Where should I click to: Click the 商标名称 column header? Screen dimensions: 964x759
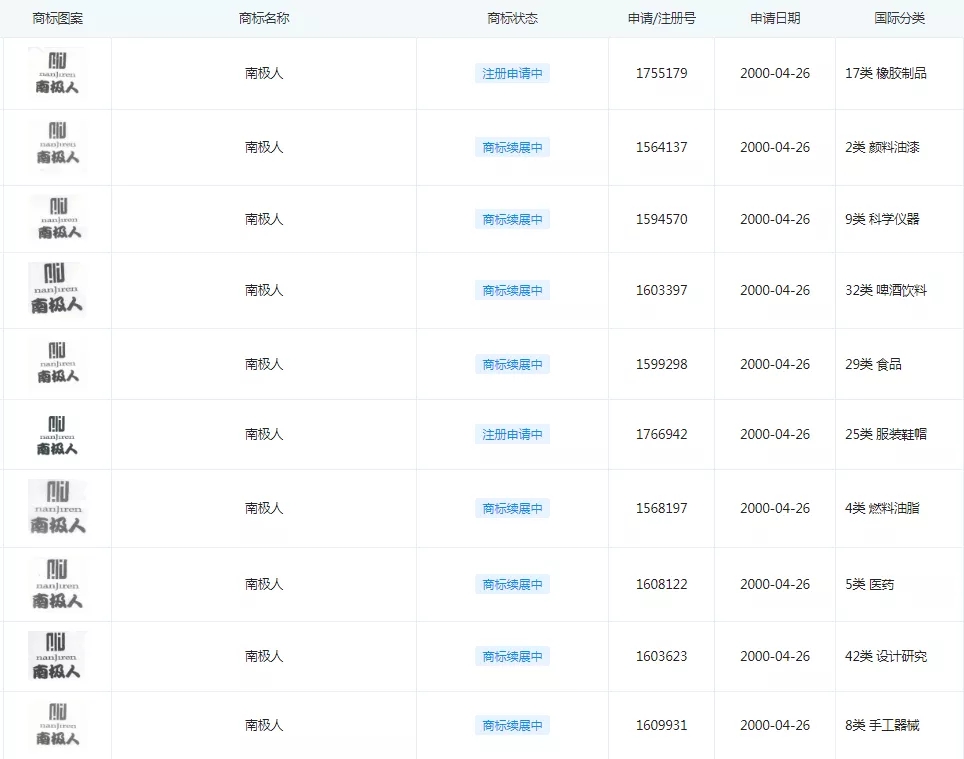coord(264,18)
